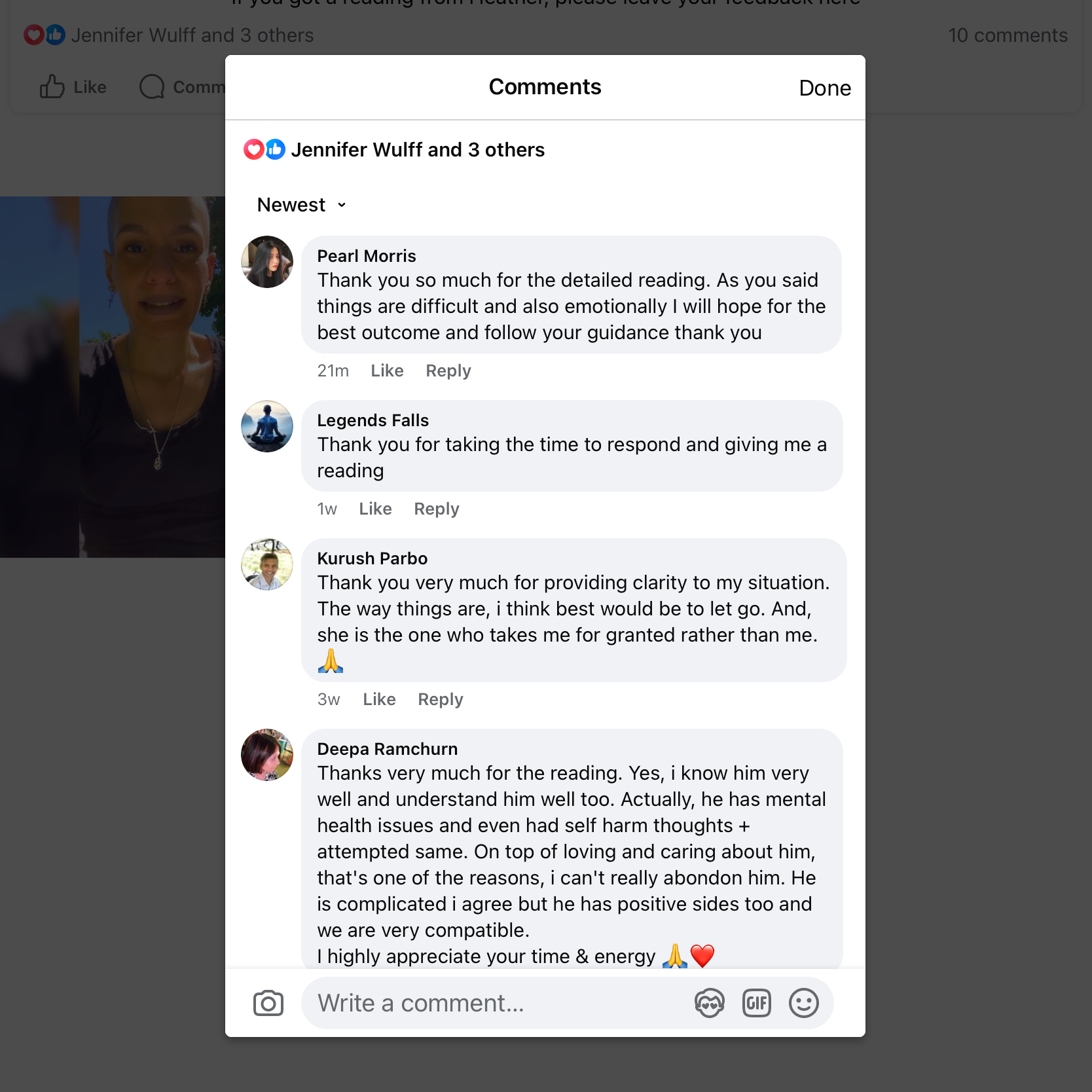Open Legends Falls' meditation avatar
Screen dimensions: 1092x1092
(267, 426)
